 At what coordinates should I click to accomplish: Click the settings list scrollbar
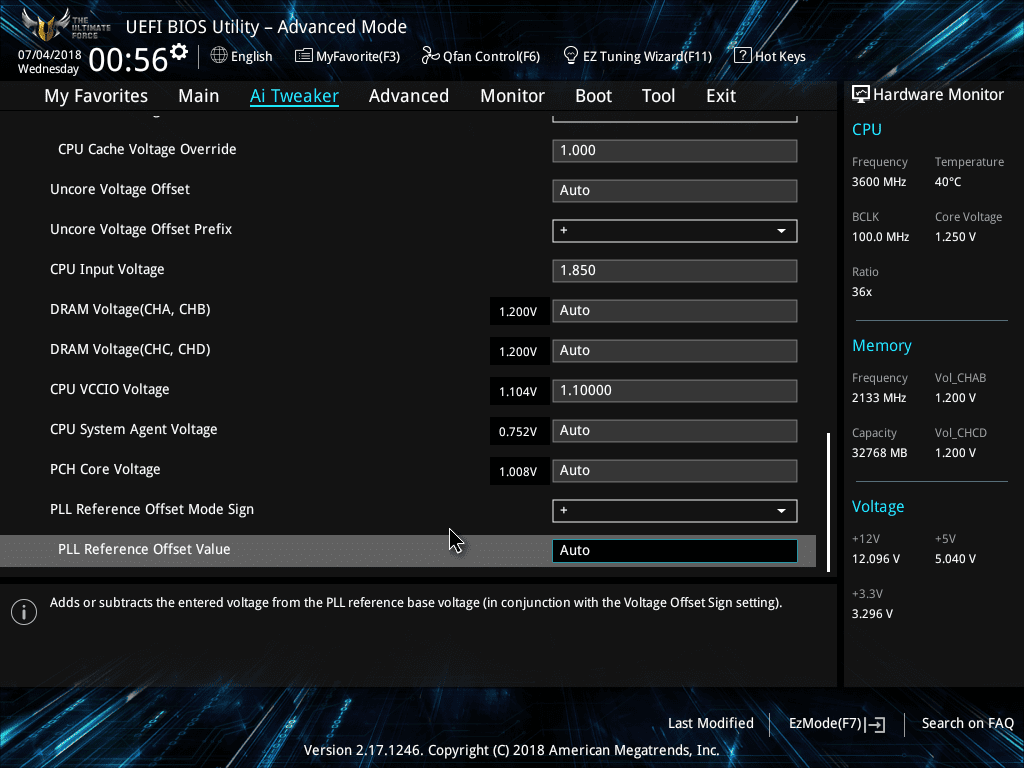click(x=829, y=502)
